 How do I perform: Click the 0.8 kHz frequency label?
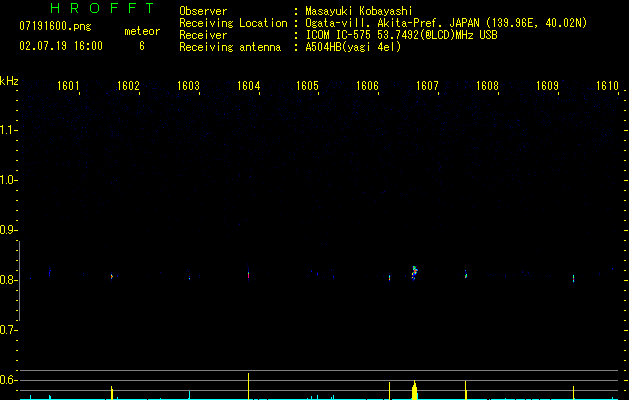(x=8, y=280)
